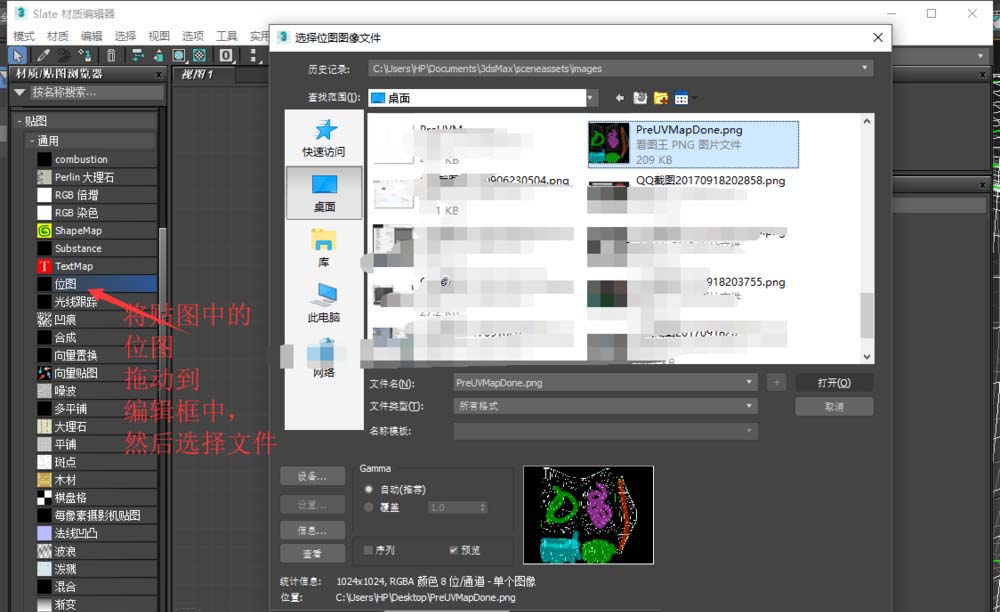Go back to the previous folder in file dialog

point(619,98)
